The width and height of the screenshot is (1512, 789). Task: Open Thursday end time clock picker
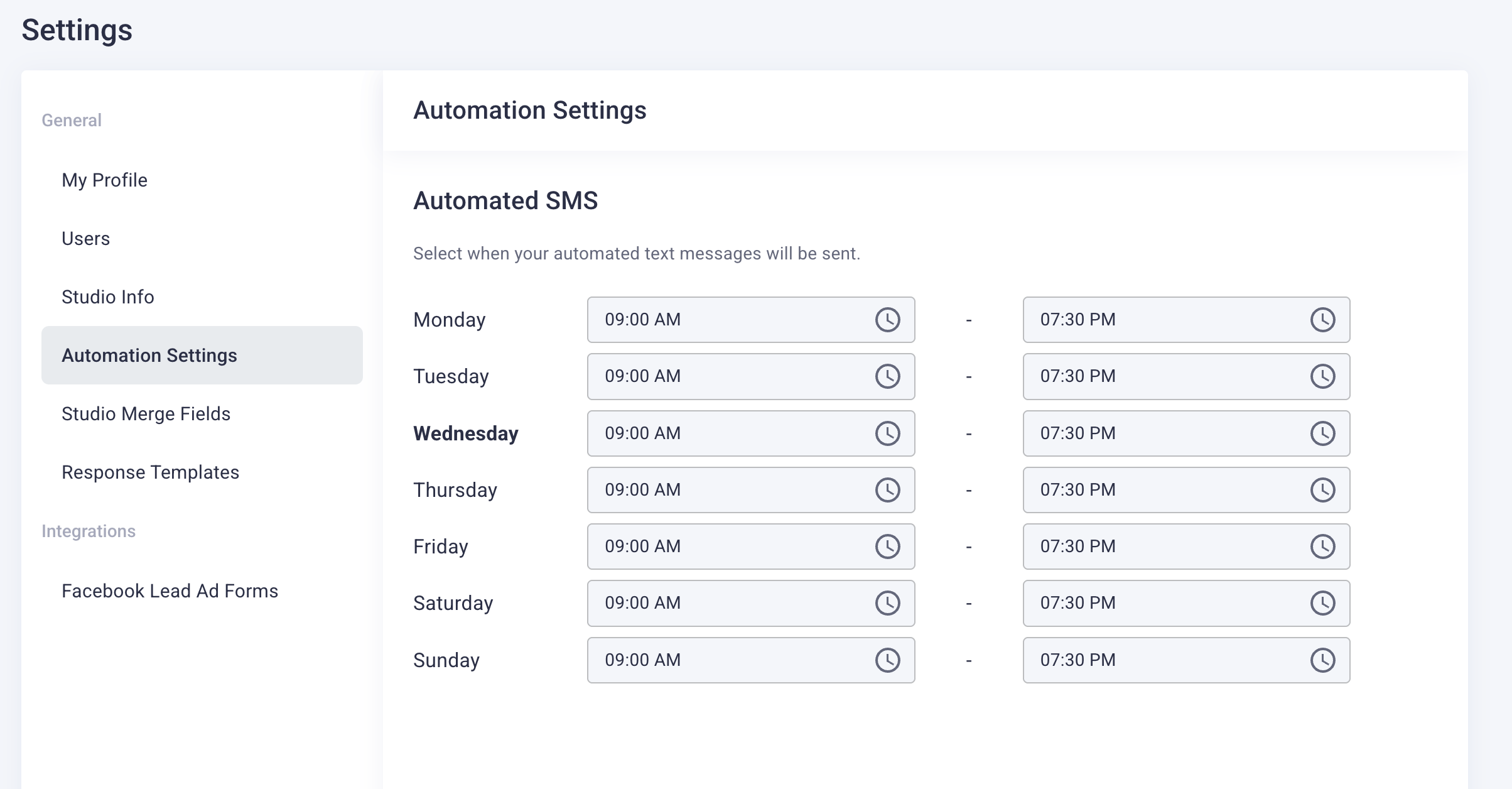[1322, 490]
